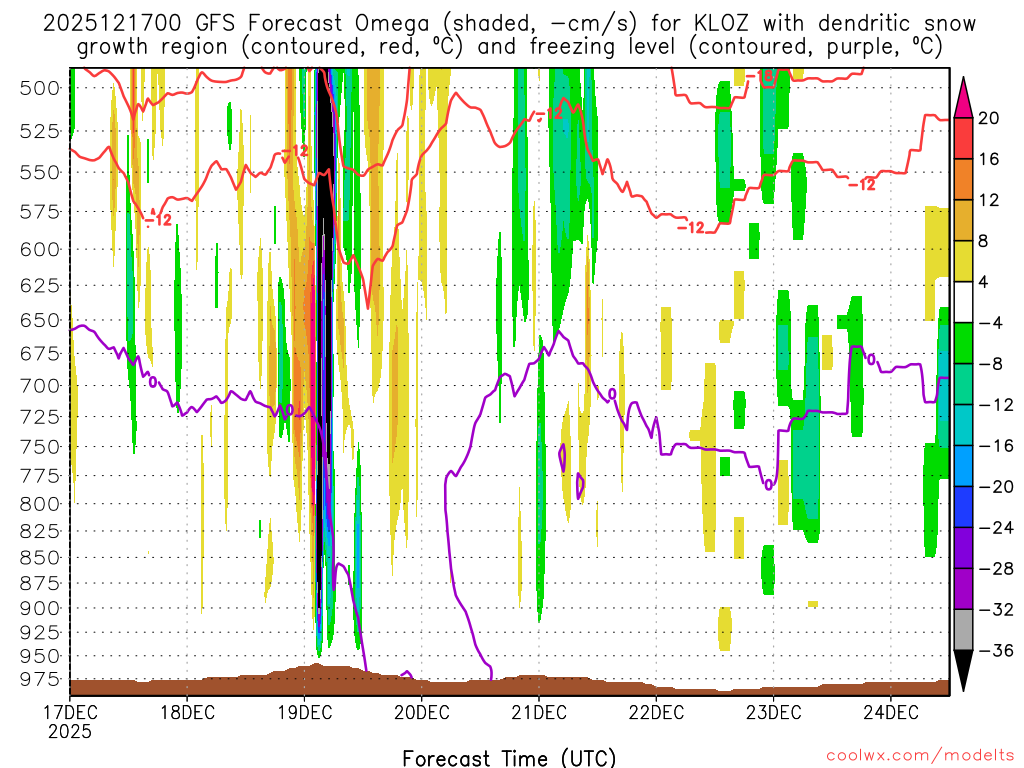Click the 725 pressure level label

pos(40,417)
